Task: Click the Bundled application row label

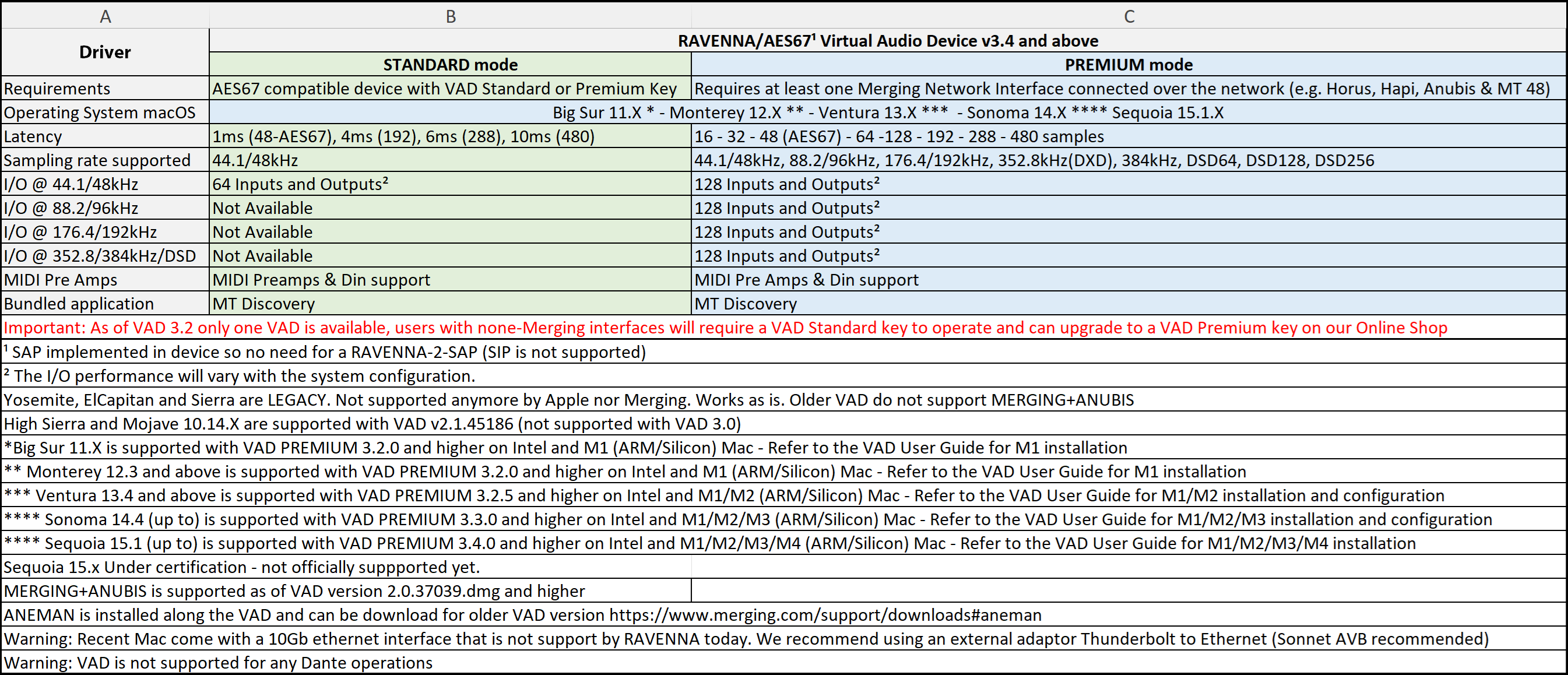Action: click(x=106, y=303)
